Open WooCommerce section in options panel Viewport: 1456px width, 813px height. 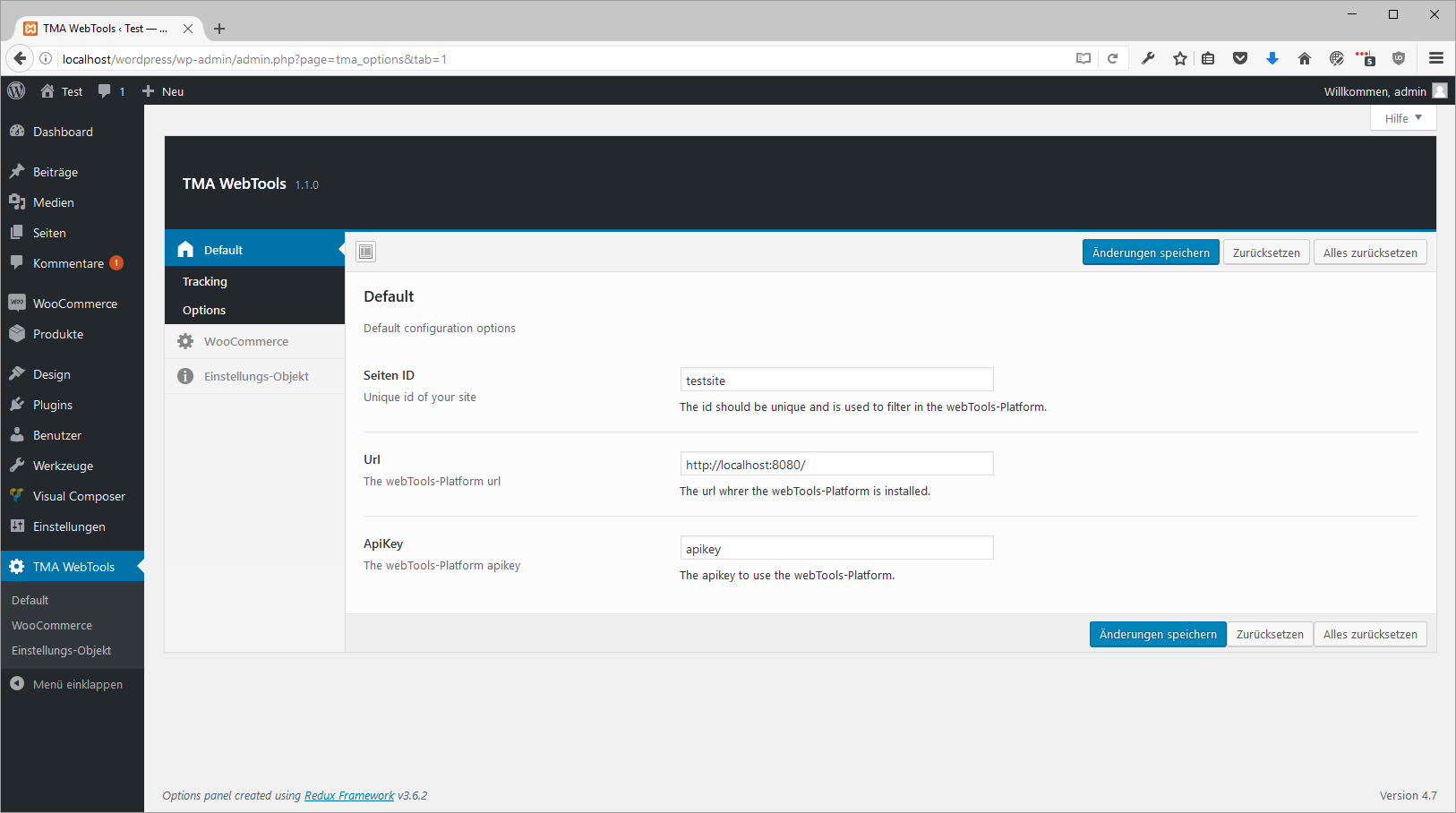[x=254, y=341]
